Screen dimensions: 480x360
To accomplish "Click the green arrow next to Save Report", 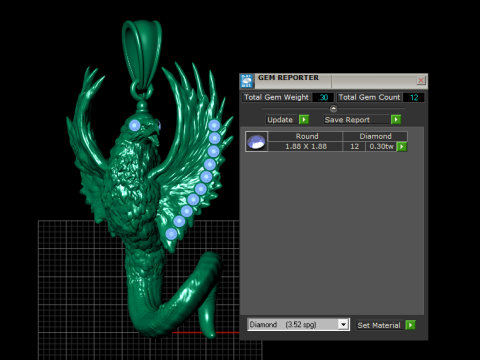I will [x=396, y=120].
